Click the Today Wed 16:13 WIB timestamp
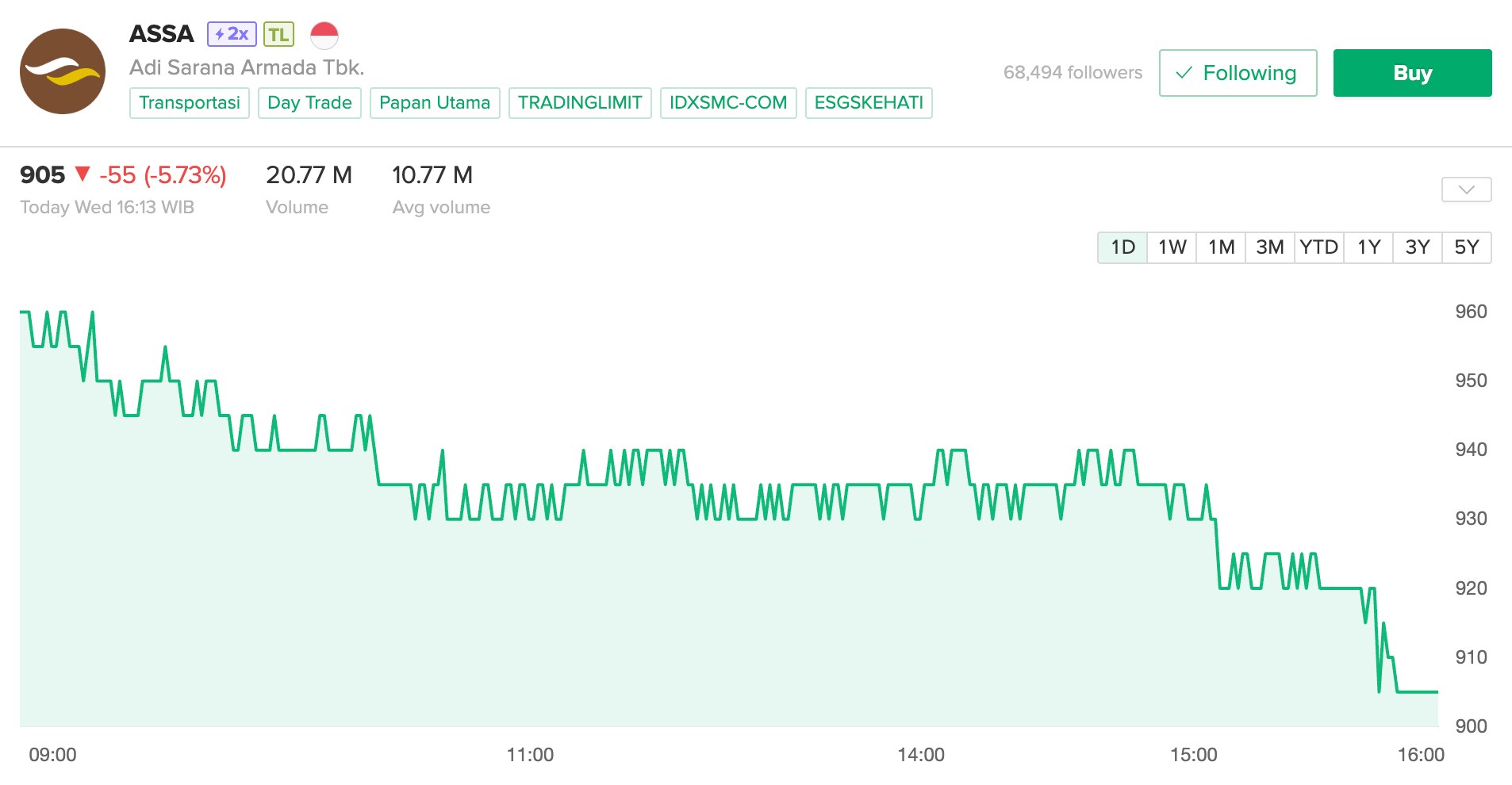1512x785 pixels. (x=107, y=208)
